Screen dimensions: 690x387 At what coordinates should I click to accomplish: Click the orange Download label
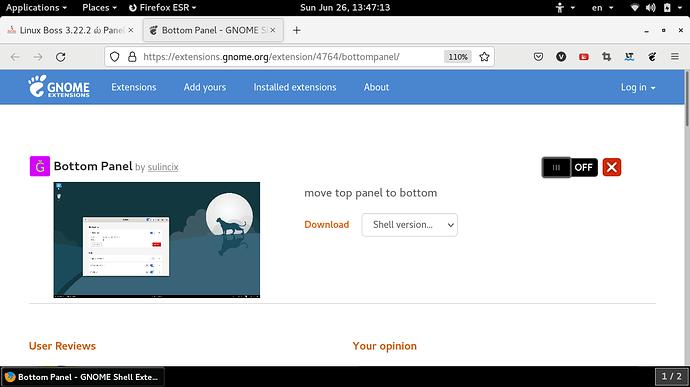(327, 225)
